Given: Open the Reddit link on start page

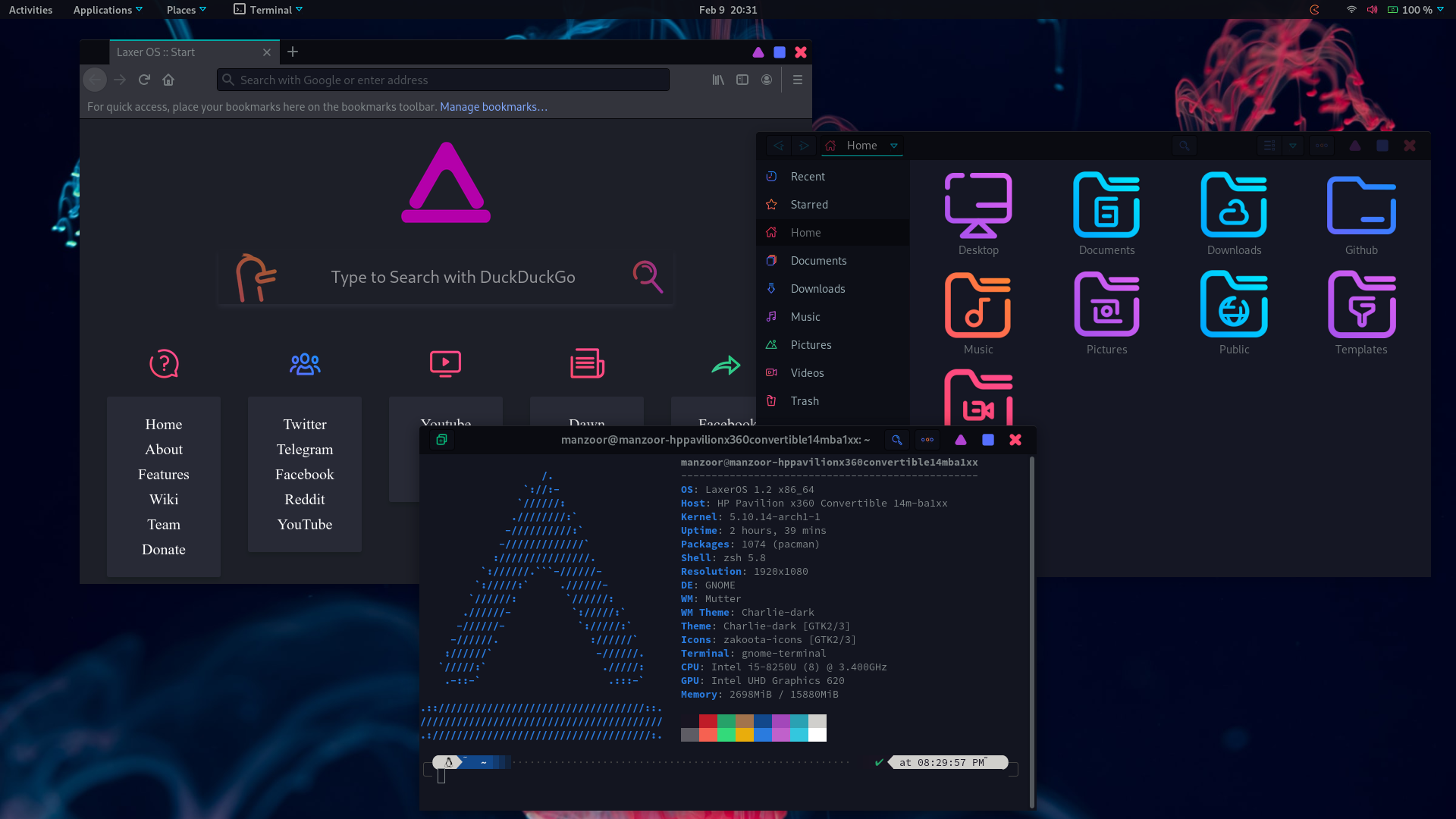Looking at the screenshot, I should [x=305, y=500].
